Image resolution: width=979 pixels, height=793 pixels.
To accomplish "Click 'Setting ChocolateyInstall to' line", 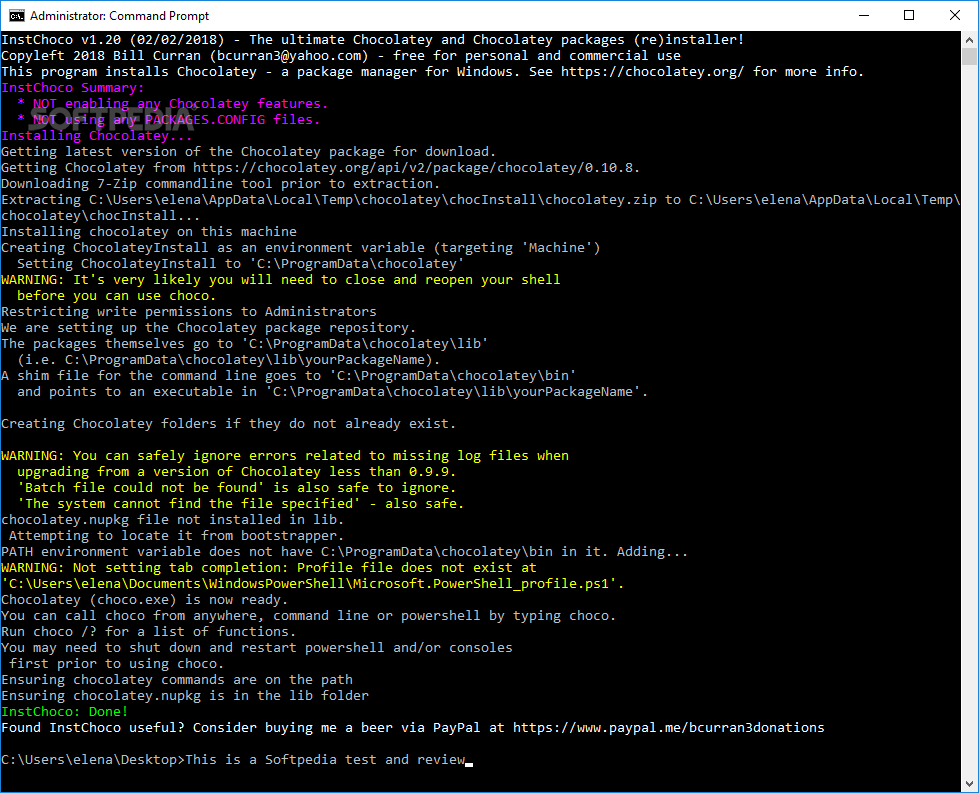I will [241, 264].
